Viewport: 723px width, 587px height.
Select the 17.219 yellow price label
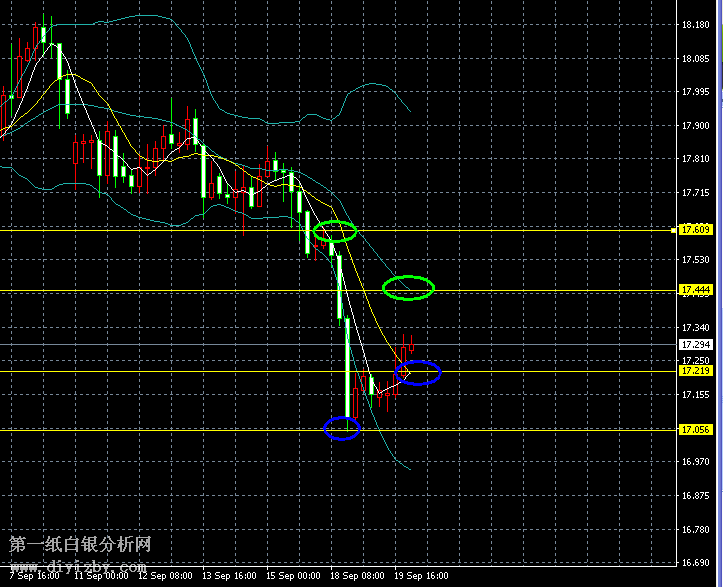[694, 371]
